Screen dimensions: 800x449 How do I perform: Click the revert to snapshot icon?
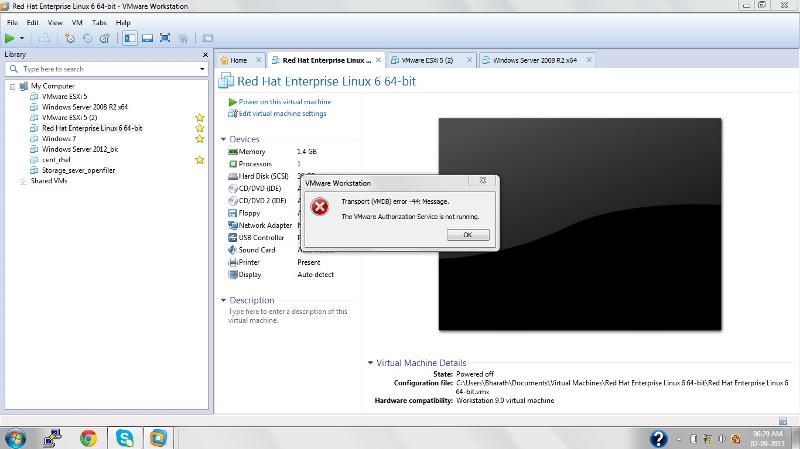coord(87,38)
